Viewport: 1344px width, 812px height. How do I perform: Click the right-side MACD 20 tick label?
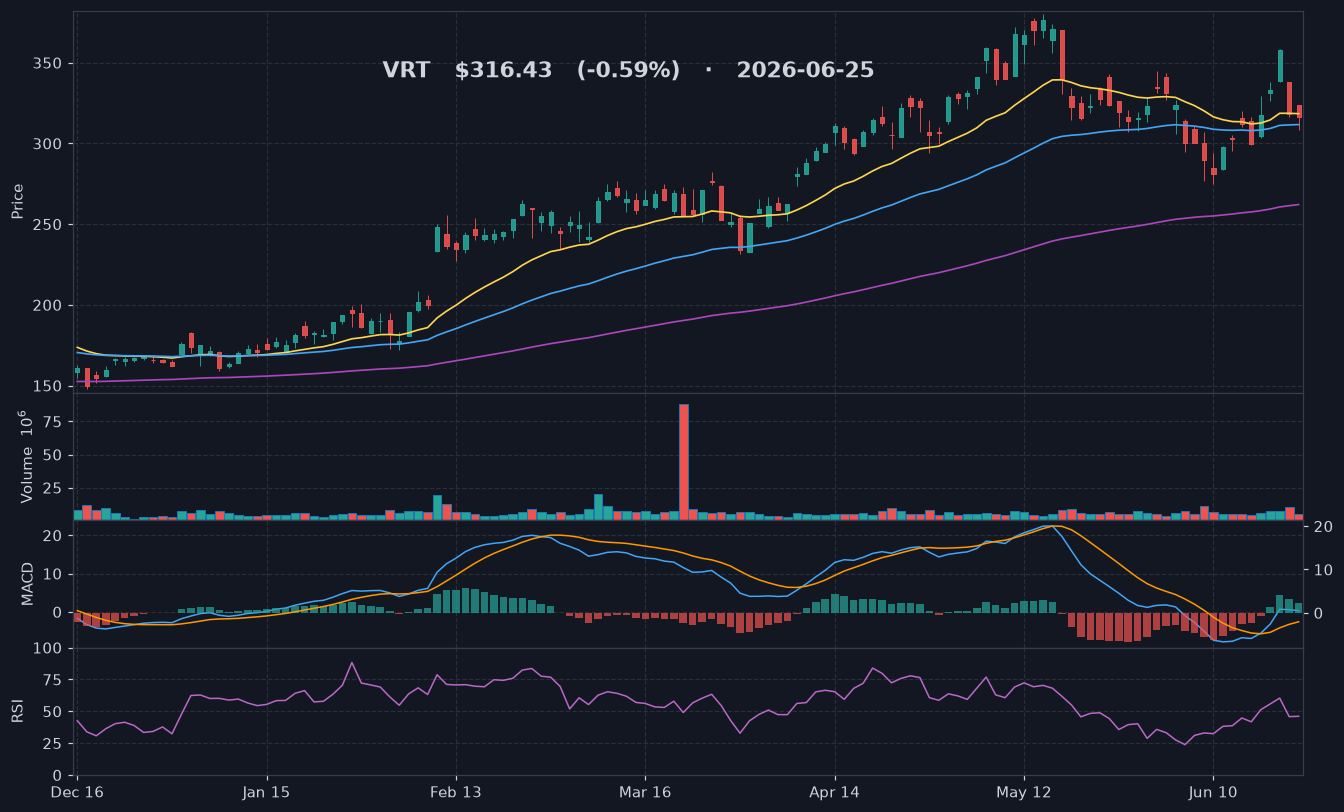coord(1323,527)
